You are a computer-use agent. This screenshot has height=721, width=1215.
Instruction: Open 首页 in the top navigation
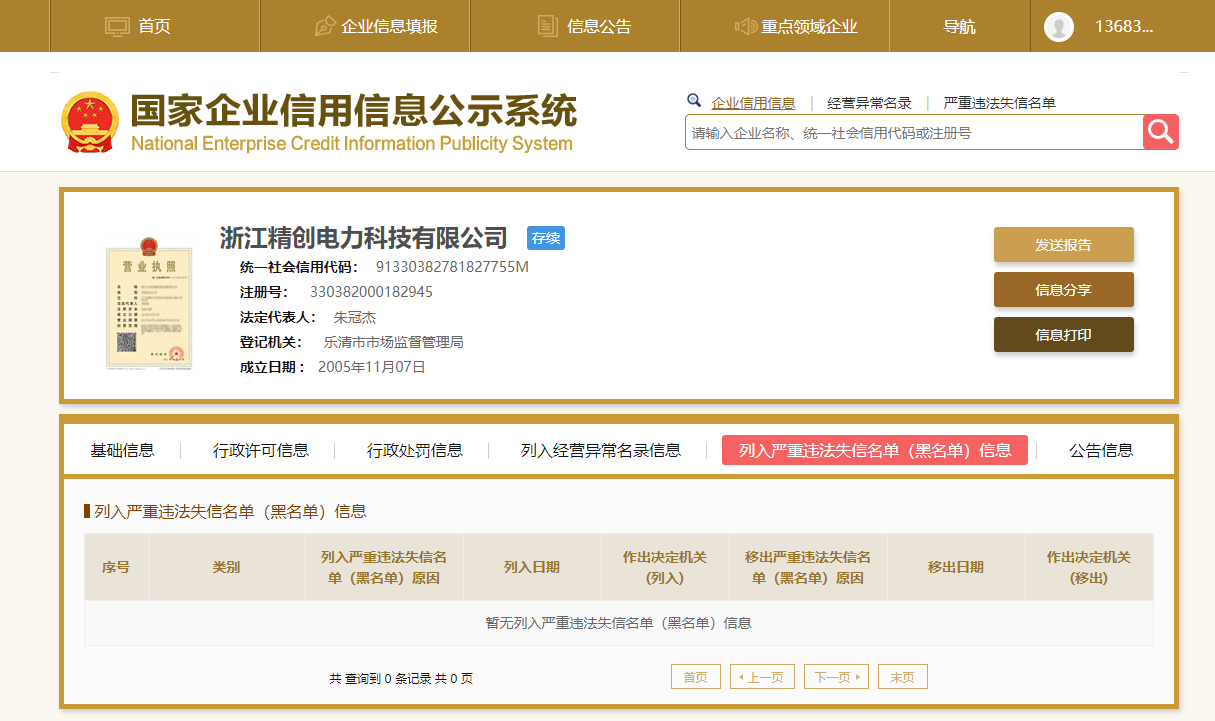pos(154,27)
